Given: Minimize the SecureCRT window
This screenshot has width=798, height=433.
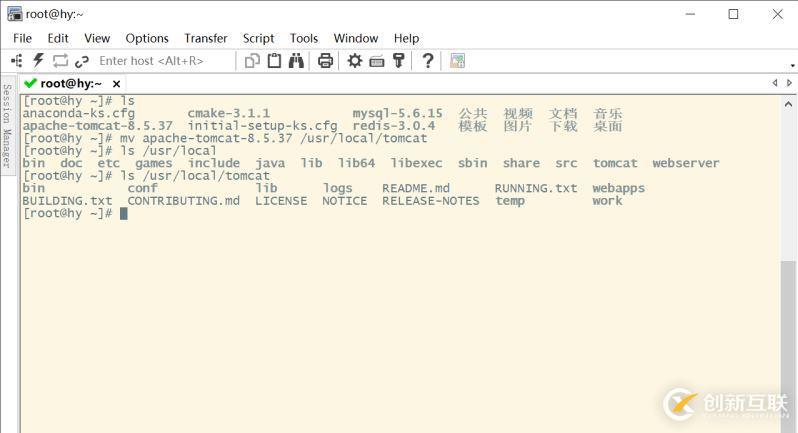Looking at the screenshot, I should (x=690, y=14).
